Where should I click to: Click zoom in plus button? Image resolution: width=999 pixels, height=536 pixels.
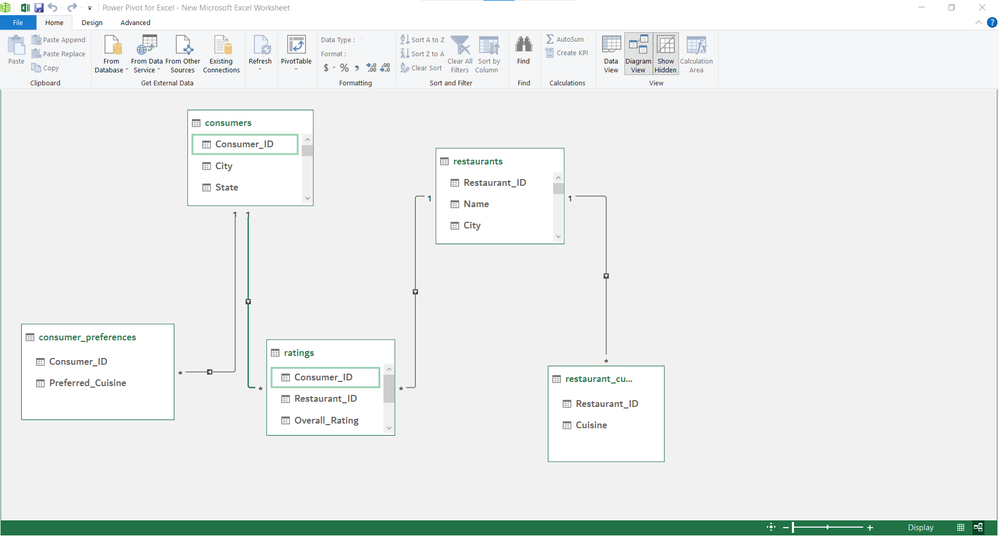click(870, 527)
